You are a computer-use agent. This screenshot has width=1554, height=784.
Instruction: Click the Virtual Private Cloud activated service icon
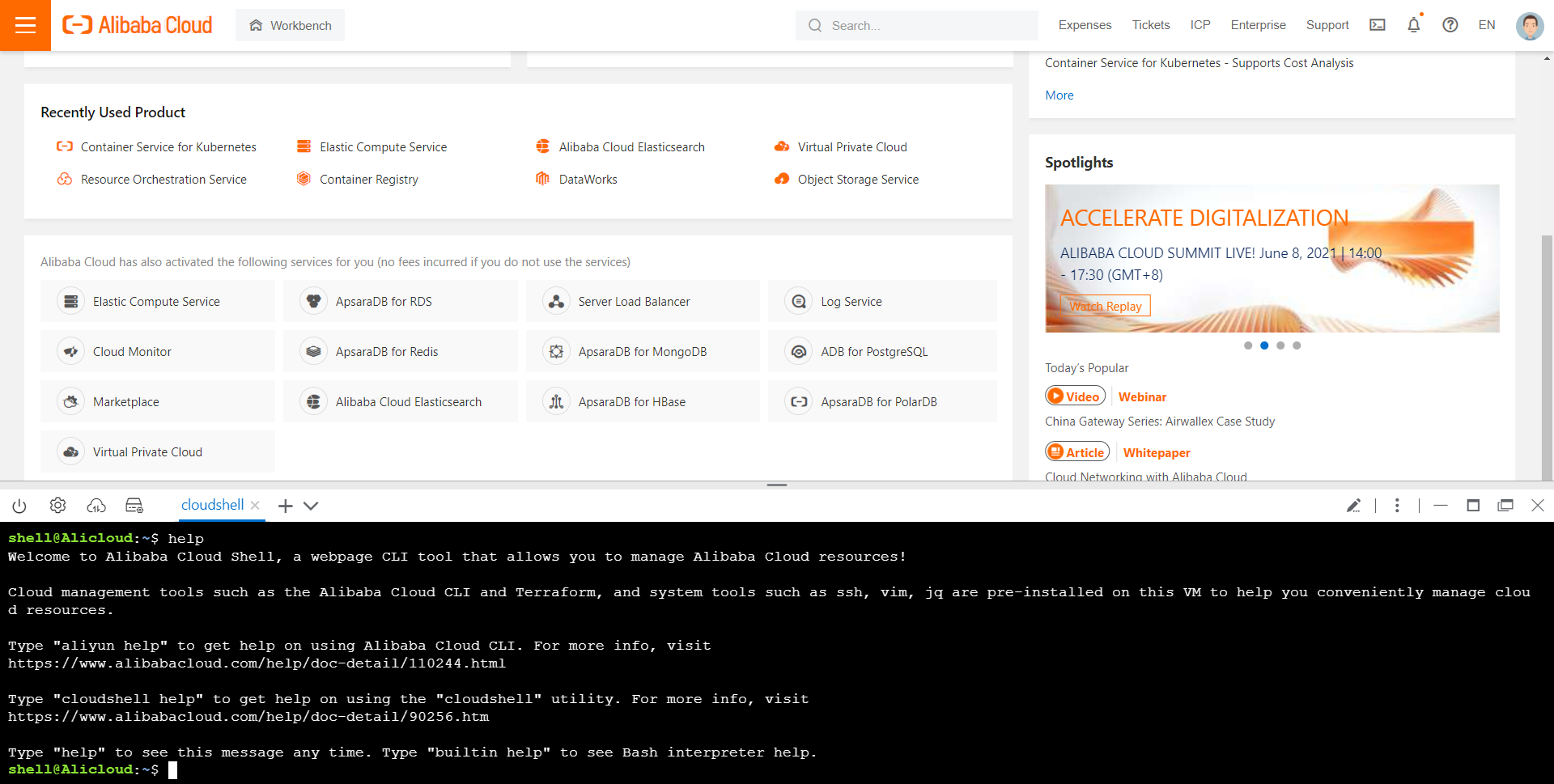[71, 452]
